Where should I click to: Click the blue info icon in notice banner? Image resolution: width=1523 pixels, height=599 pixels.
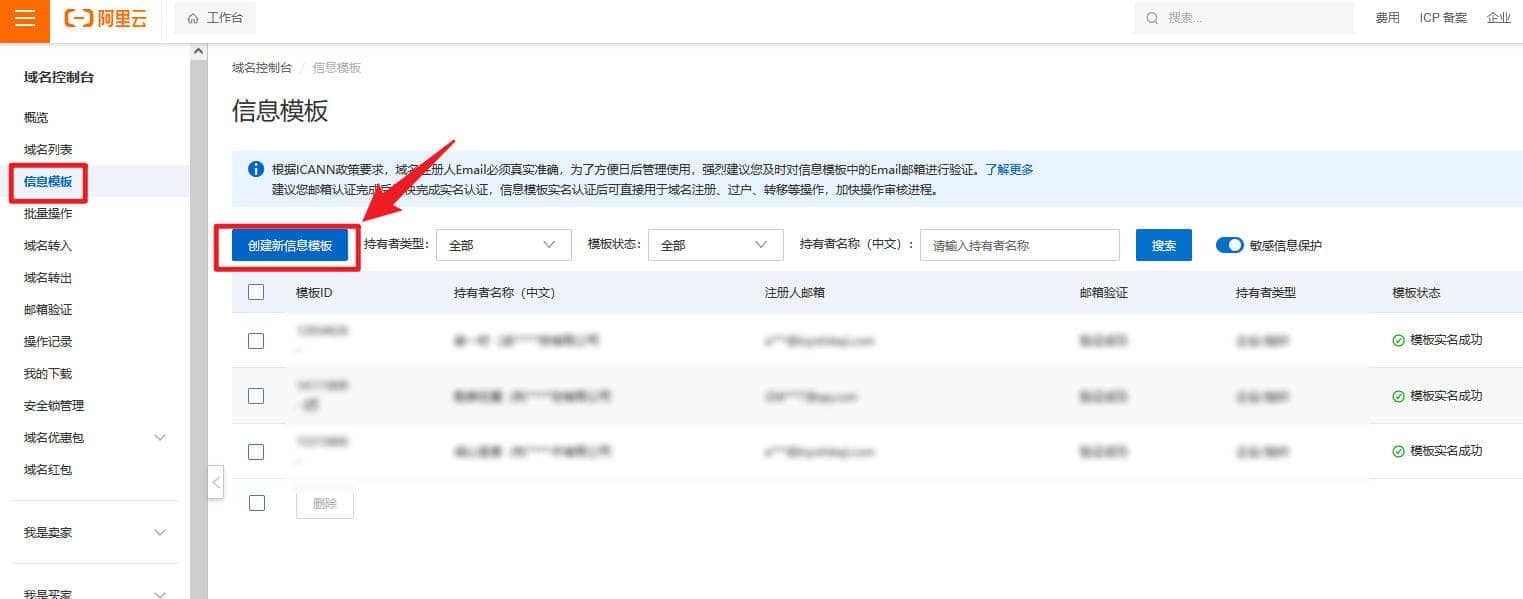tap(256, 169)
